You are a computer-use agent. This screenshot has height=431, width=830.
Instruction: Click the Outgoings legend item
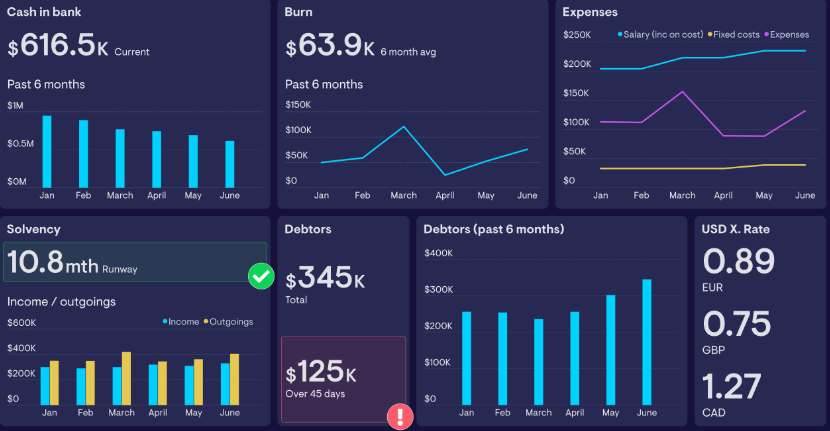point(229,321)
